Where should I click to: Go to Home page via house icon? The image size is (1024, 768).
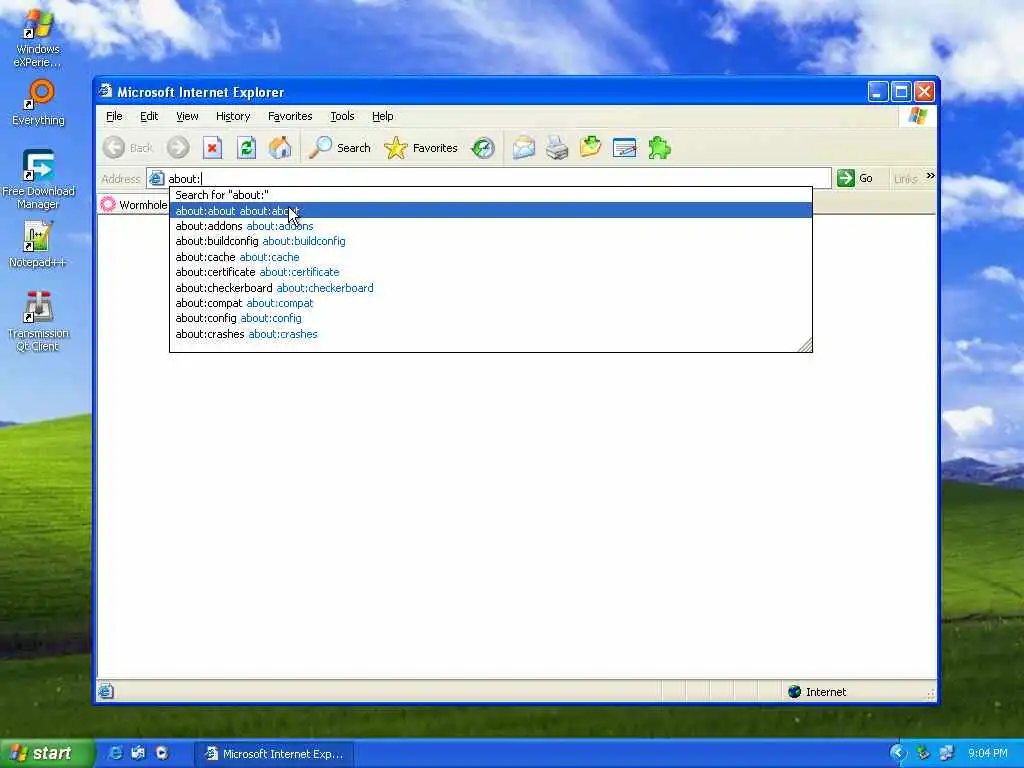tap(280, 148)
